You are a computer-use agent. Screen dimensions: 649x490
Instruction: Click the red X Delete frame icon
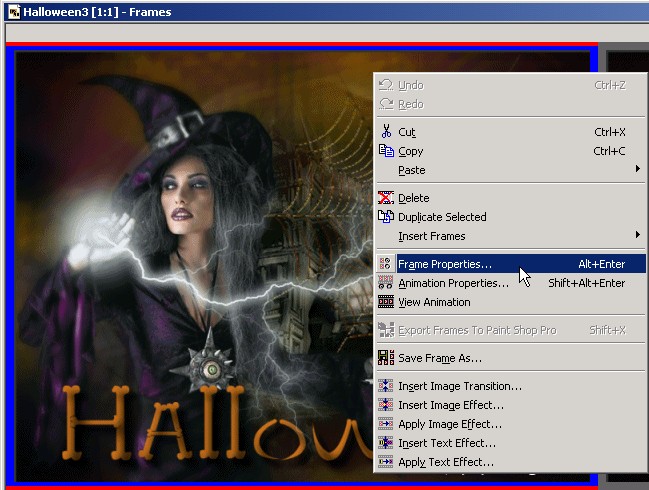coord(386,197)
